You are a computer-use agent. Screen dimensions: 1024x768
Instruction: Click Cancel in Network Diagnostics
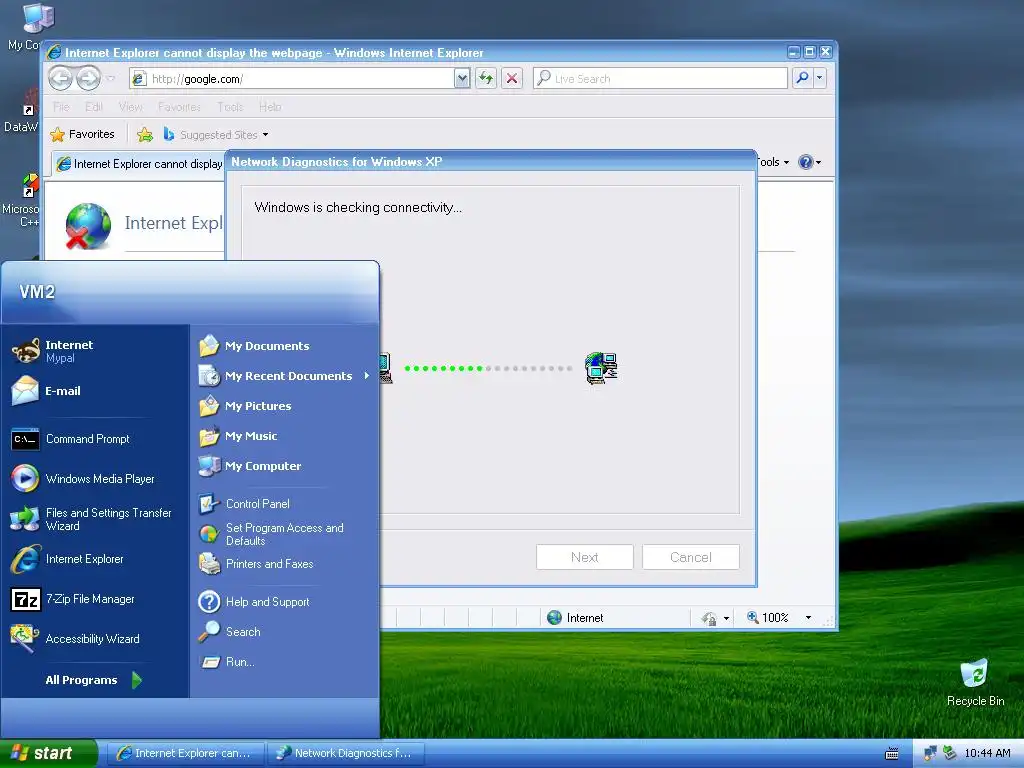point(690,557)
